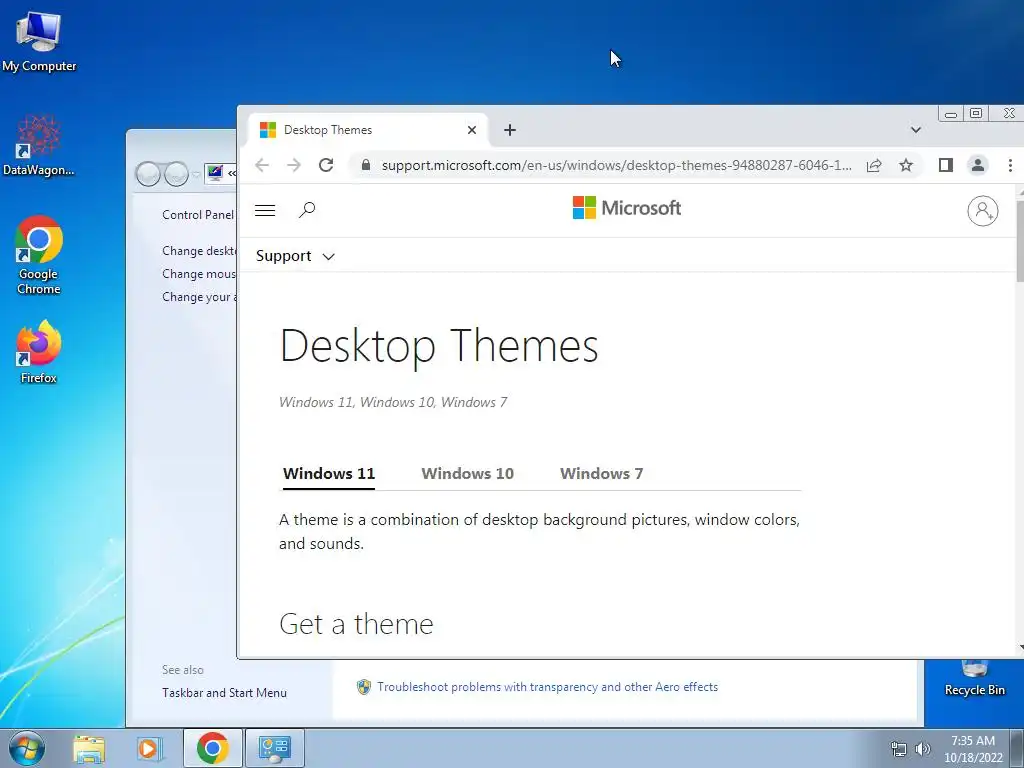Image resolution: width=1024 pixels, height=768 pixels.
Task: View site information lock icon
Action: click(366, 165)
